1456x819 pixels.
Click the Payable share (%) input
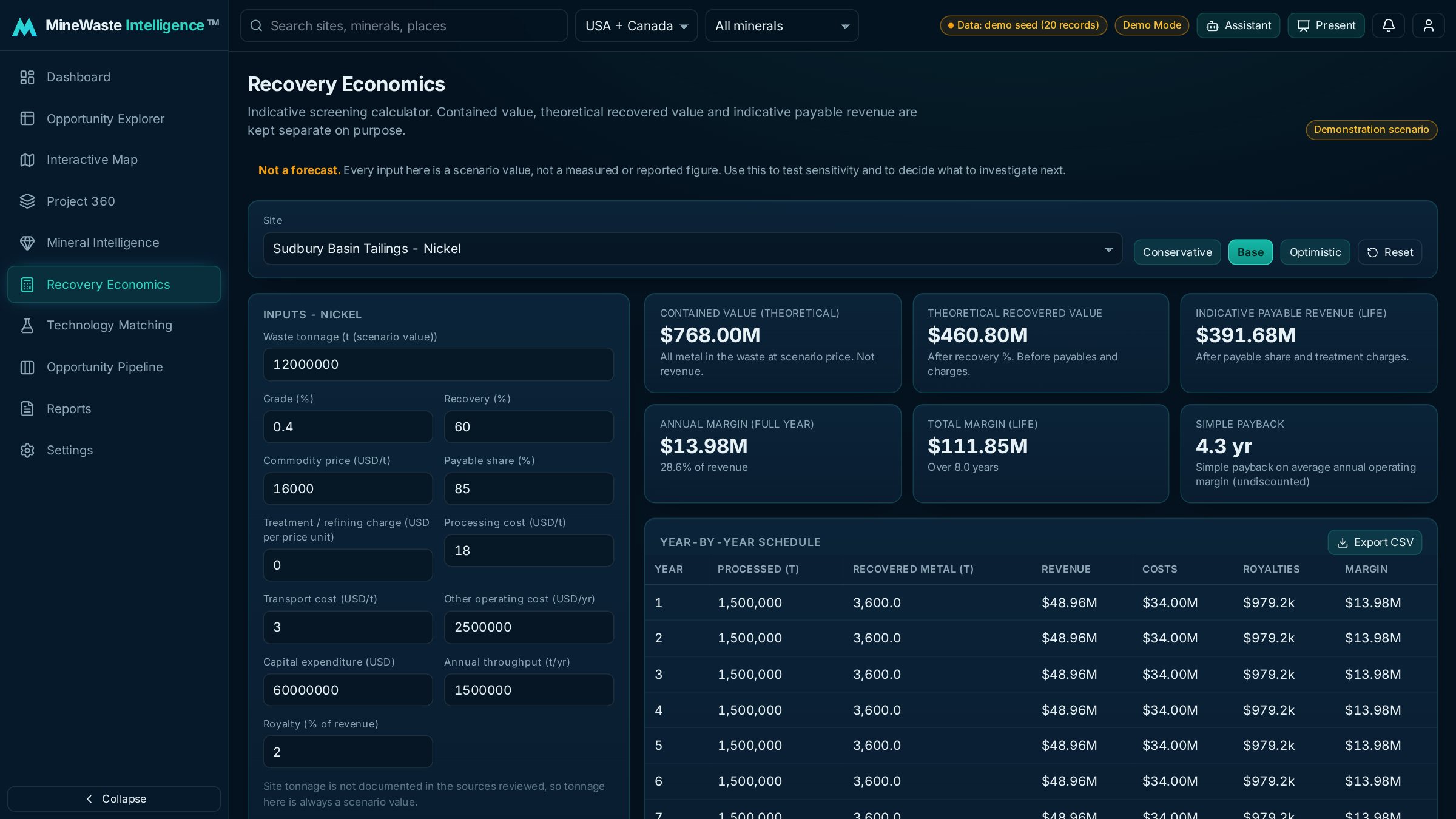528,488
